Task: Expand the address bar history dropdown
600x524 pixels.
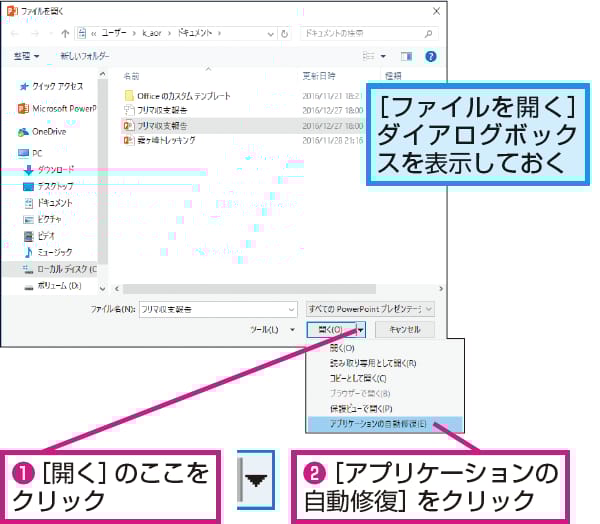Action: [x=271, y=34]
